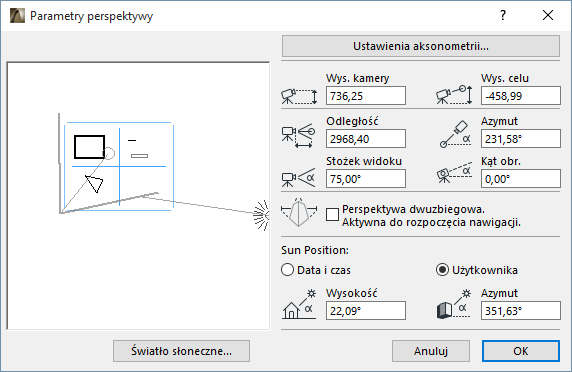This screenshot has width=572, height=372.
Task: Focus the camera Azymut field 231,58°
Action: click(521, 139)
